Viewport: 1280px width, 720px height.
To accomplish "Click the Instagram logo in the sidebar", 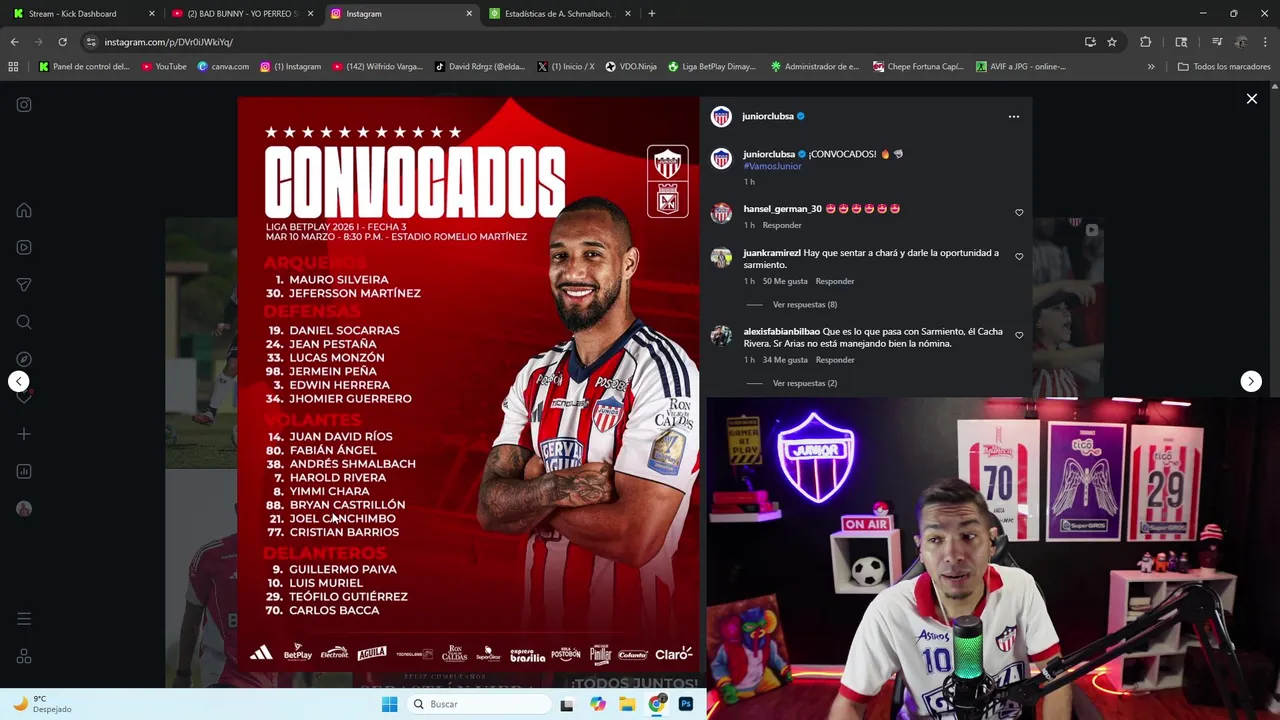I will point(24,104).
